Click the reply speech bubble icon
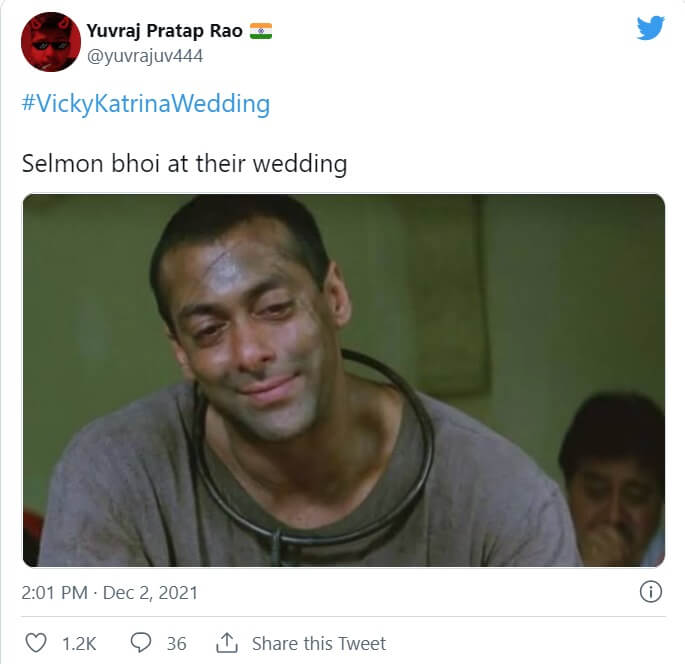 coord(142,642)
